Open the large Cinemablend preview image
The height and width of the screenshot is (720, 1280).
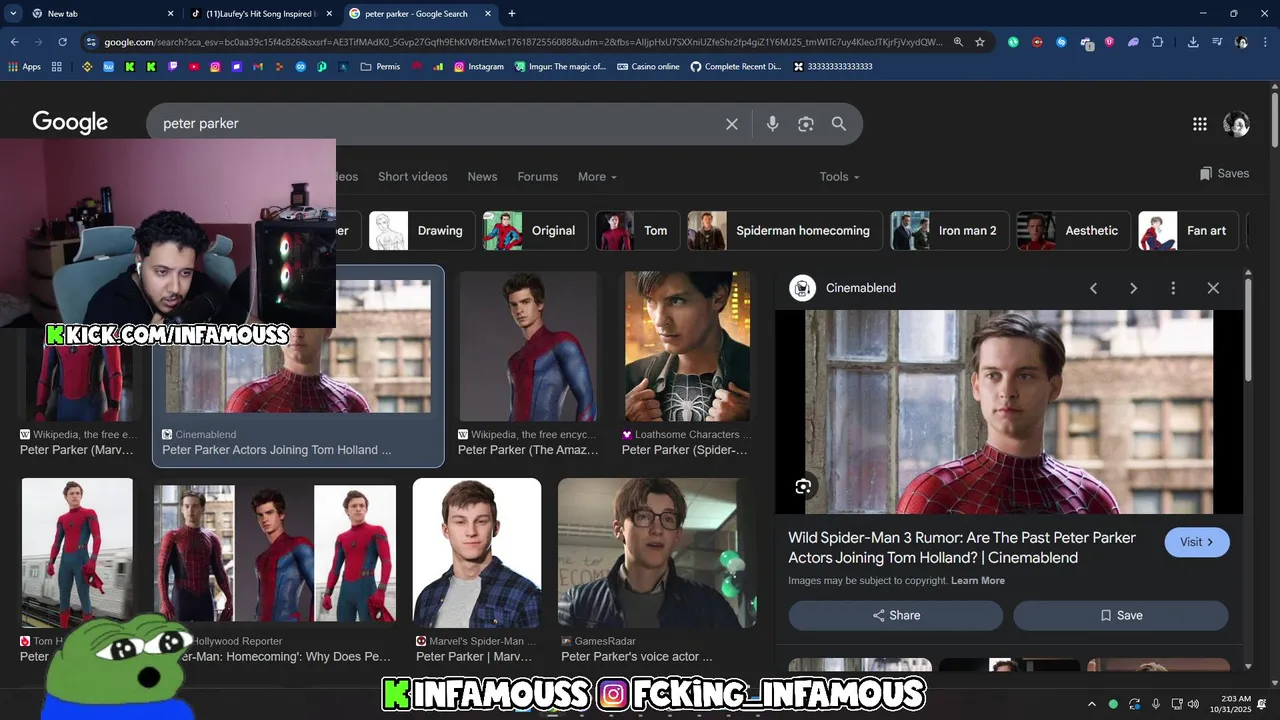pos(1009,412)
